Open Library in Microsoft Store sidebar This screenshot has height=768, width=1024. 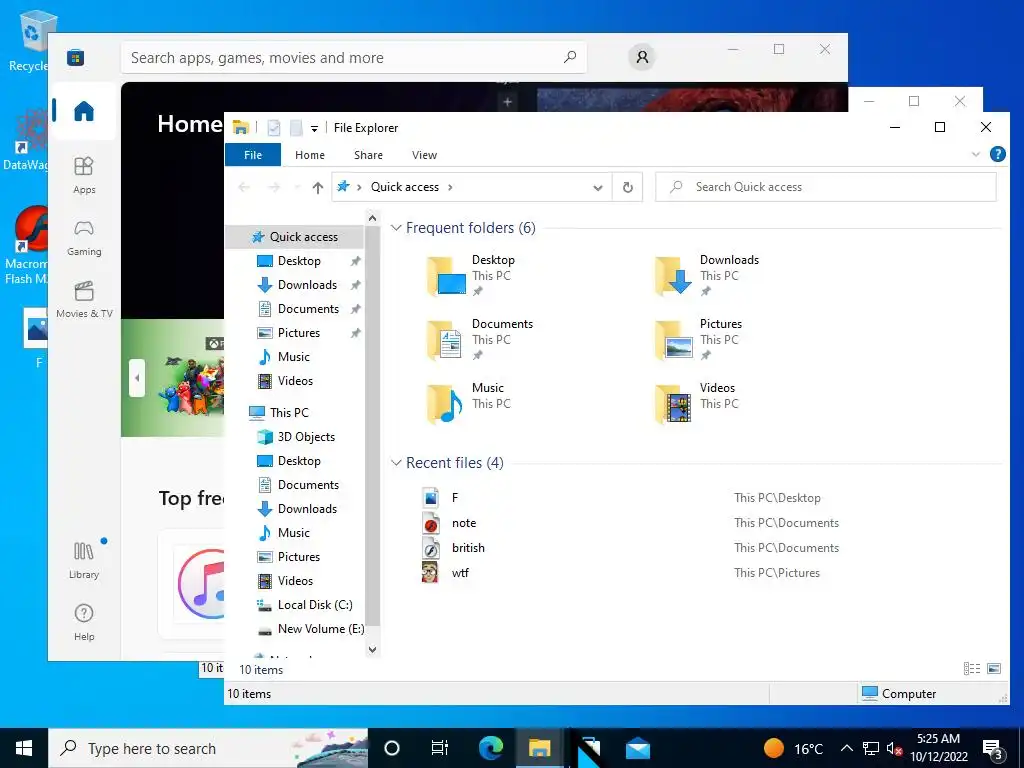(84, 560)
